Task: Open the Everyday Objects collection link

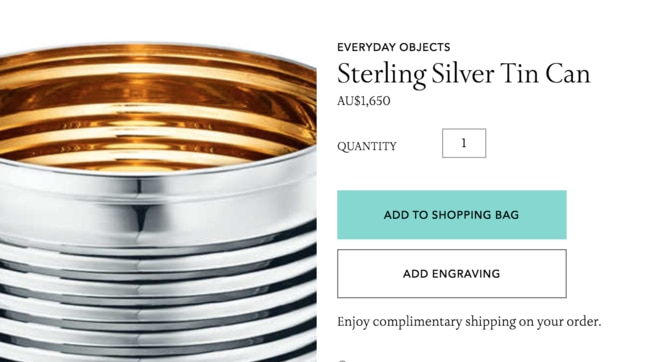Action: (x=394, y=47)
